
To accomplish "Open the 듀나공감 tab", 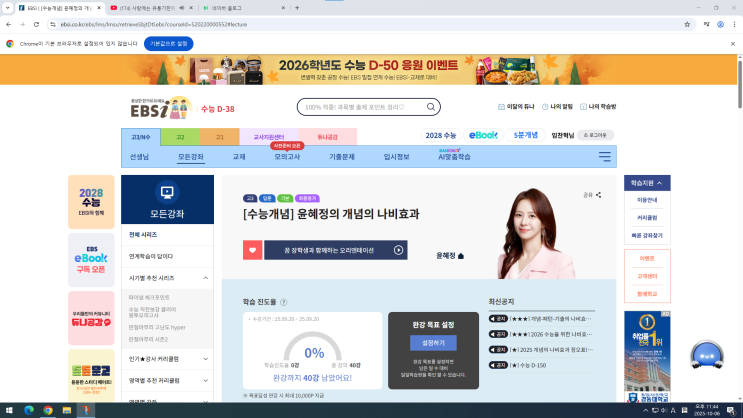I will click(327, 137).
